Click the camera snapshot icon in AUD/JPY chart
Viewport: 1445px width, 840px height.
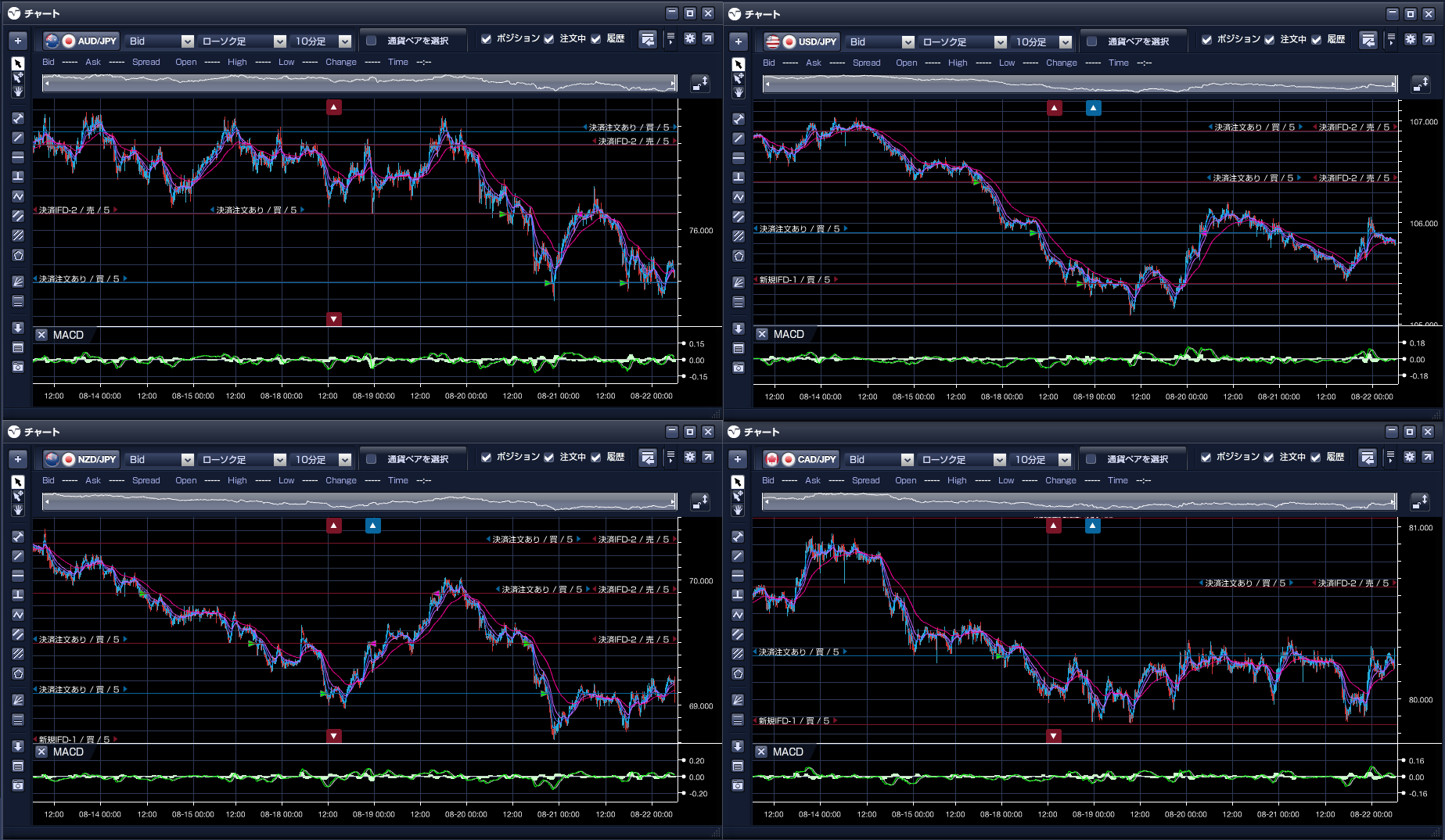(18, 367)
